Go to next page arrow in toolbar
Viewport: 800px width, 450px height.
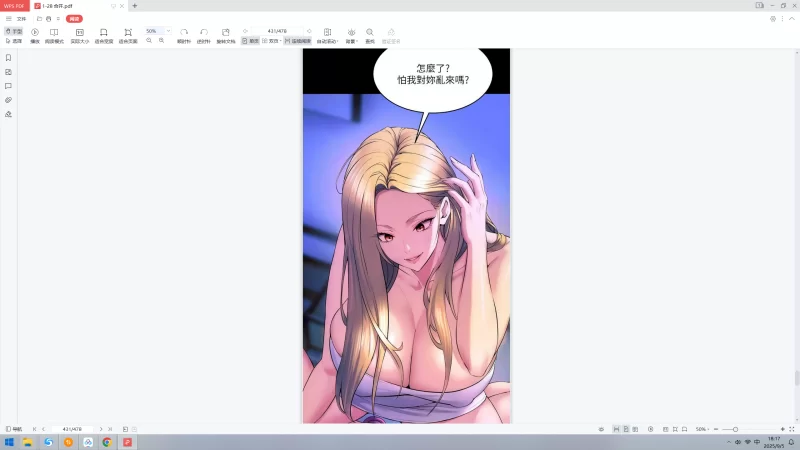(309, 31)
